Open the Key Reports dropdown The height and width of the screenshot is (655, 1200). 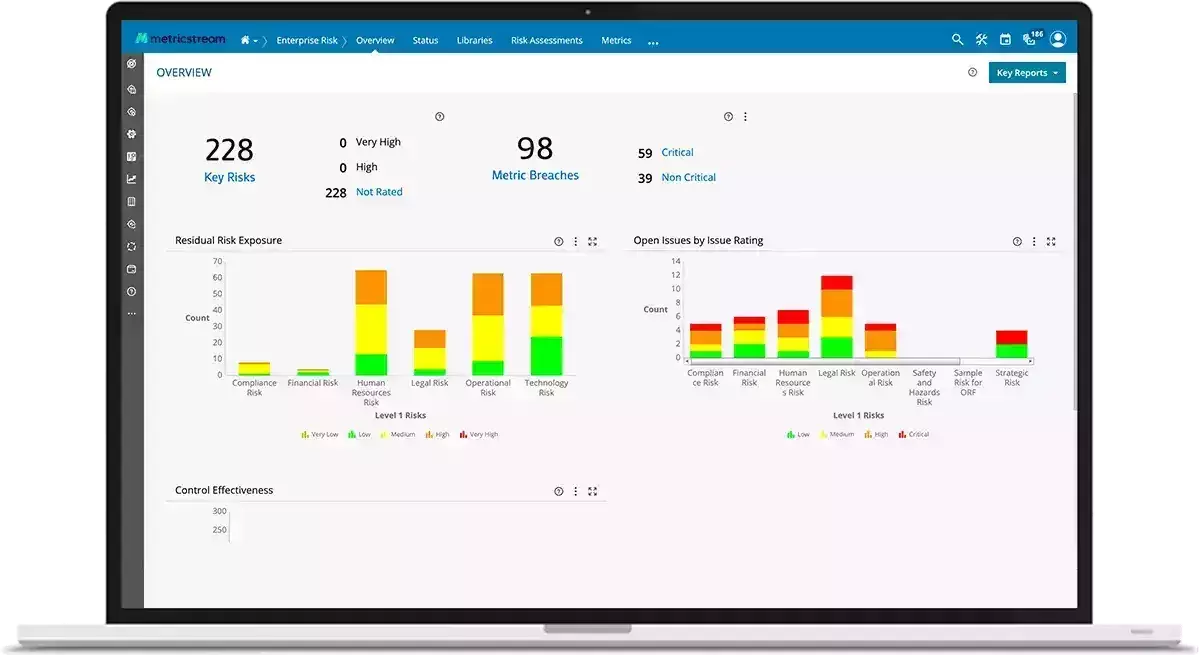1027,73
